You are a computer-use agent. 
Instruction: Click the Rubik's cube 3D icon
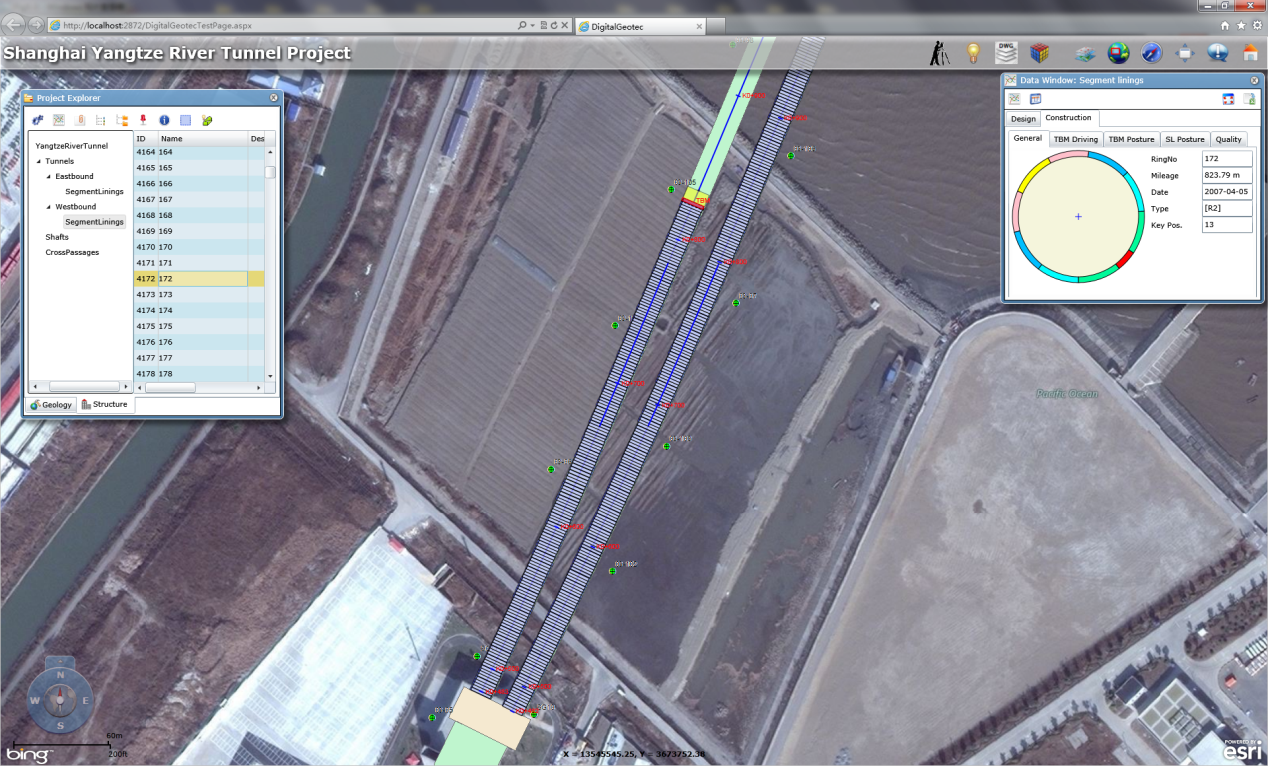pos(1040,53)
